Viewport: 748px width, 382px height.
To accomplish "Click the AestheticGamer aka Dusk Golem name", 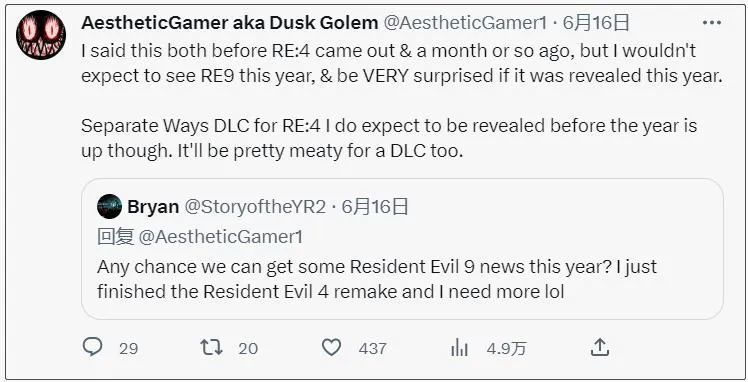I will point(229,22).
